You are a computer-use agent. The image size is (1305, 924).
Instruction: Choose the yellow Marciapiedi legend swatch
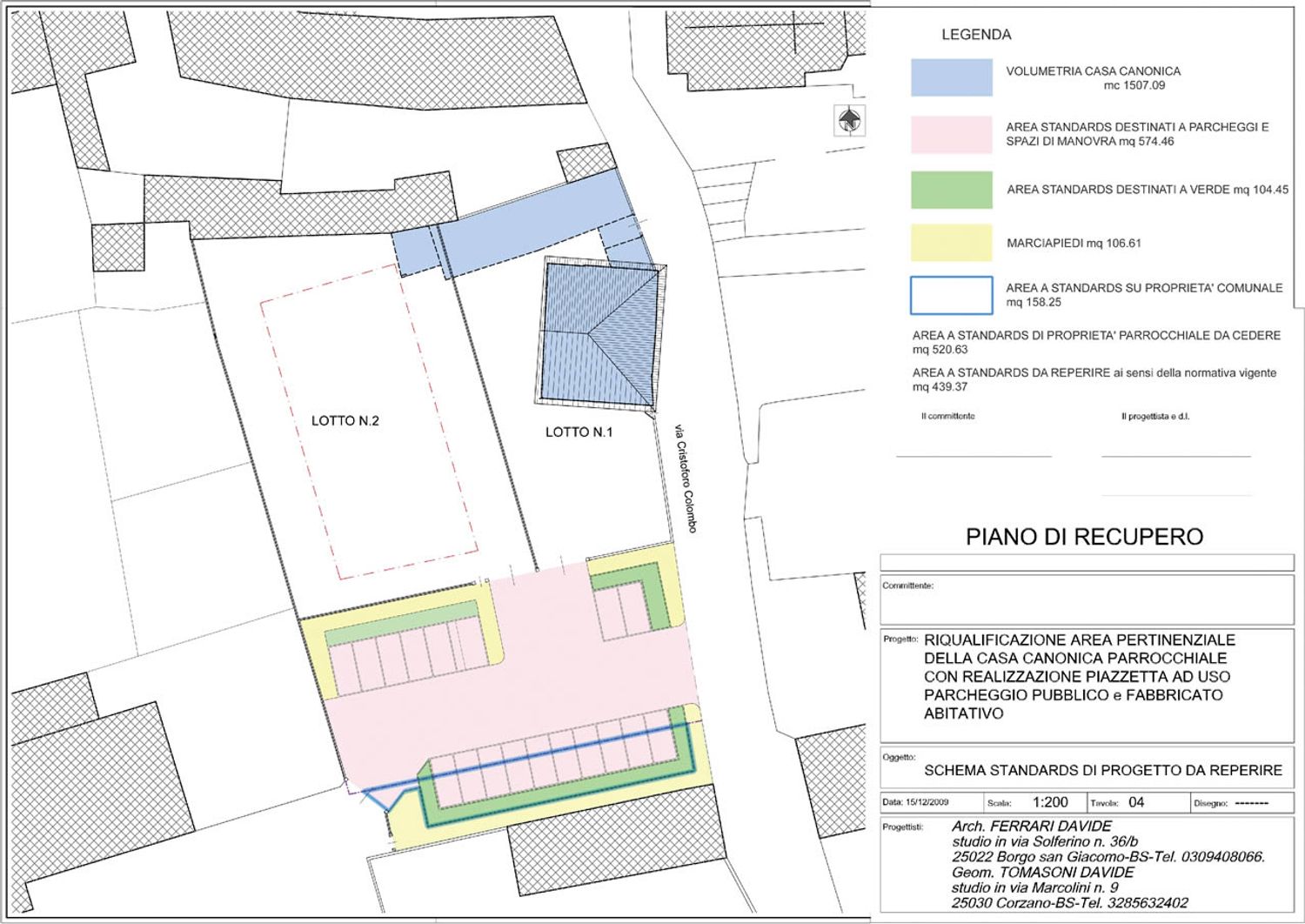[x=951, y=243]
